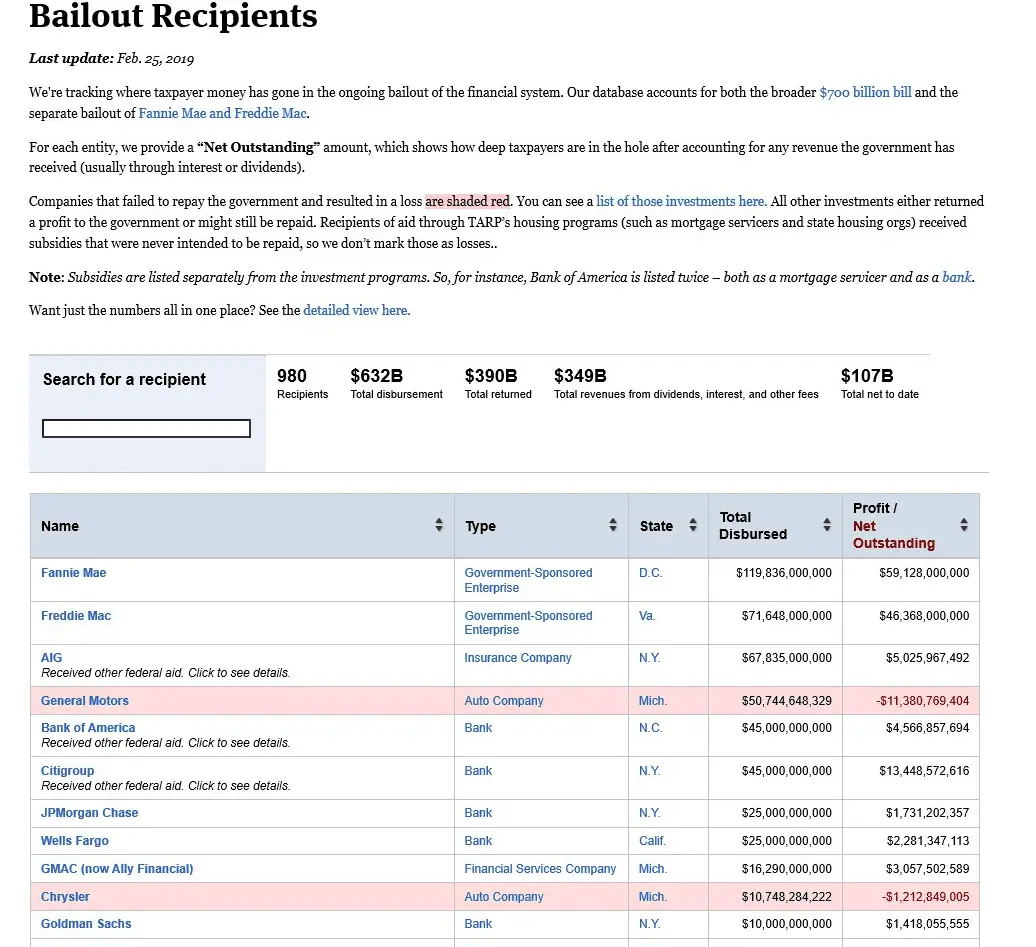This screenshot has width=1036, height=947.
Task: Click Auto Company type in Chrysler row
Action: (x=503, y=897)
